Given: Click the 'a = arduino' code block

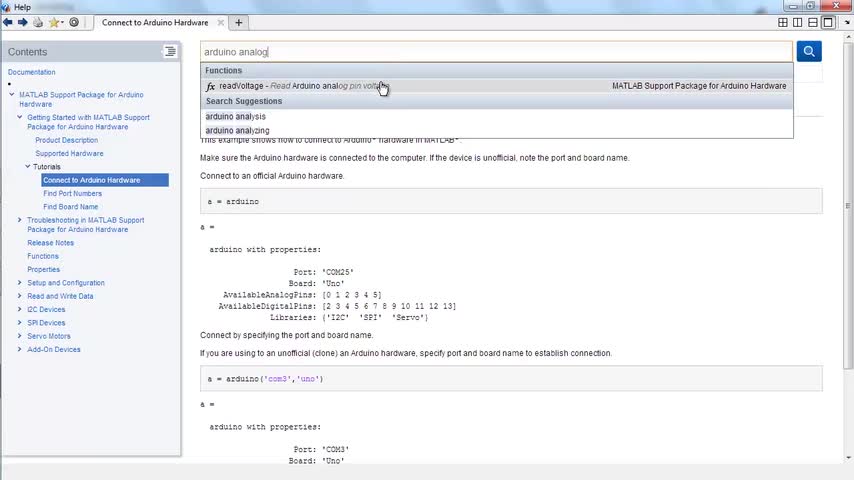Looking at the screenshot, I should click(x=511, y=202).
